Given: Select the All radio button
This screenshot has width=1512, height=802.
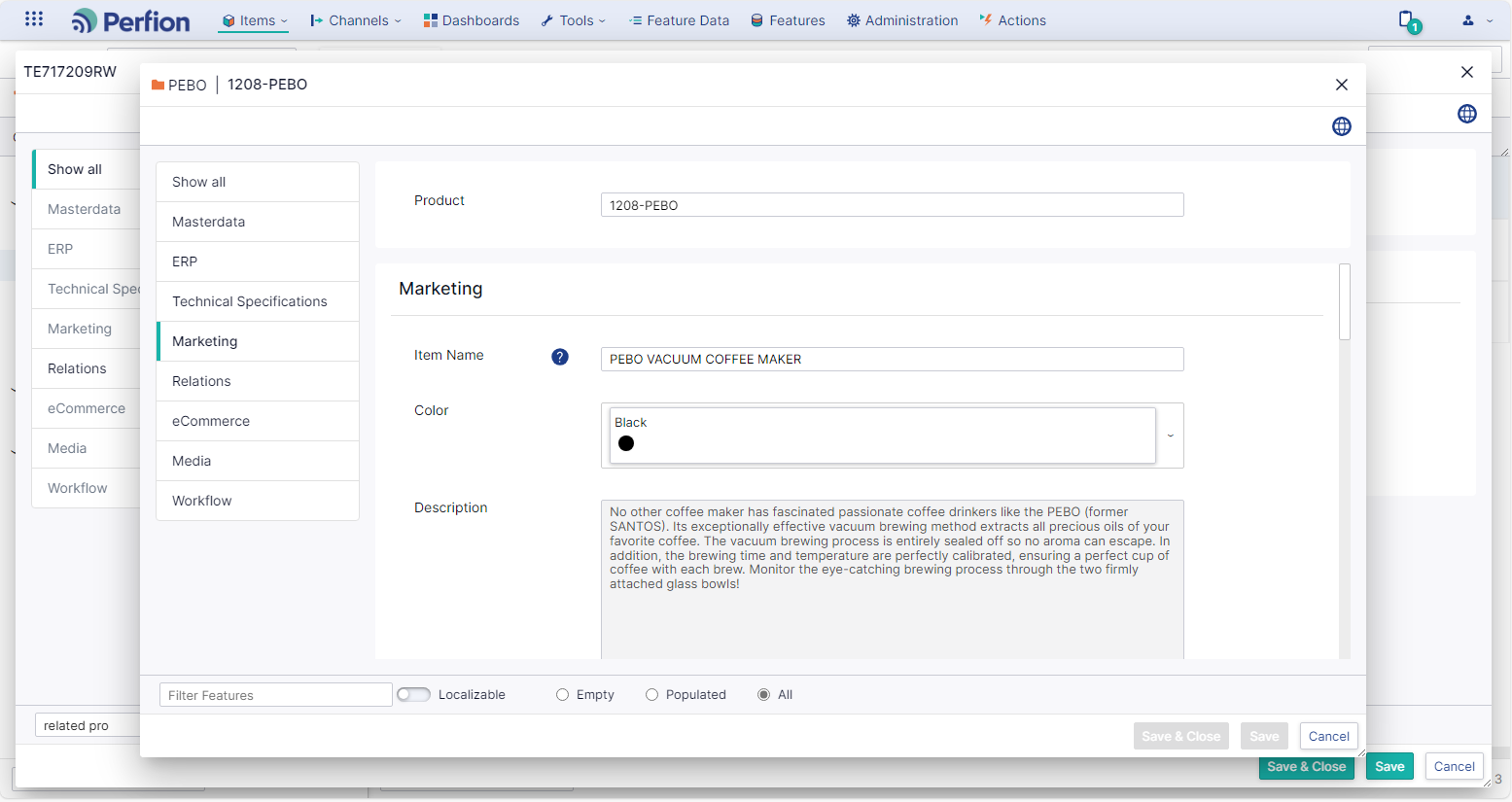Looking at the screenshot, I should pos(763,695).
